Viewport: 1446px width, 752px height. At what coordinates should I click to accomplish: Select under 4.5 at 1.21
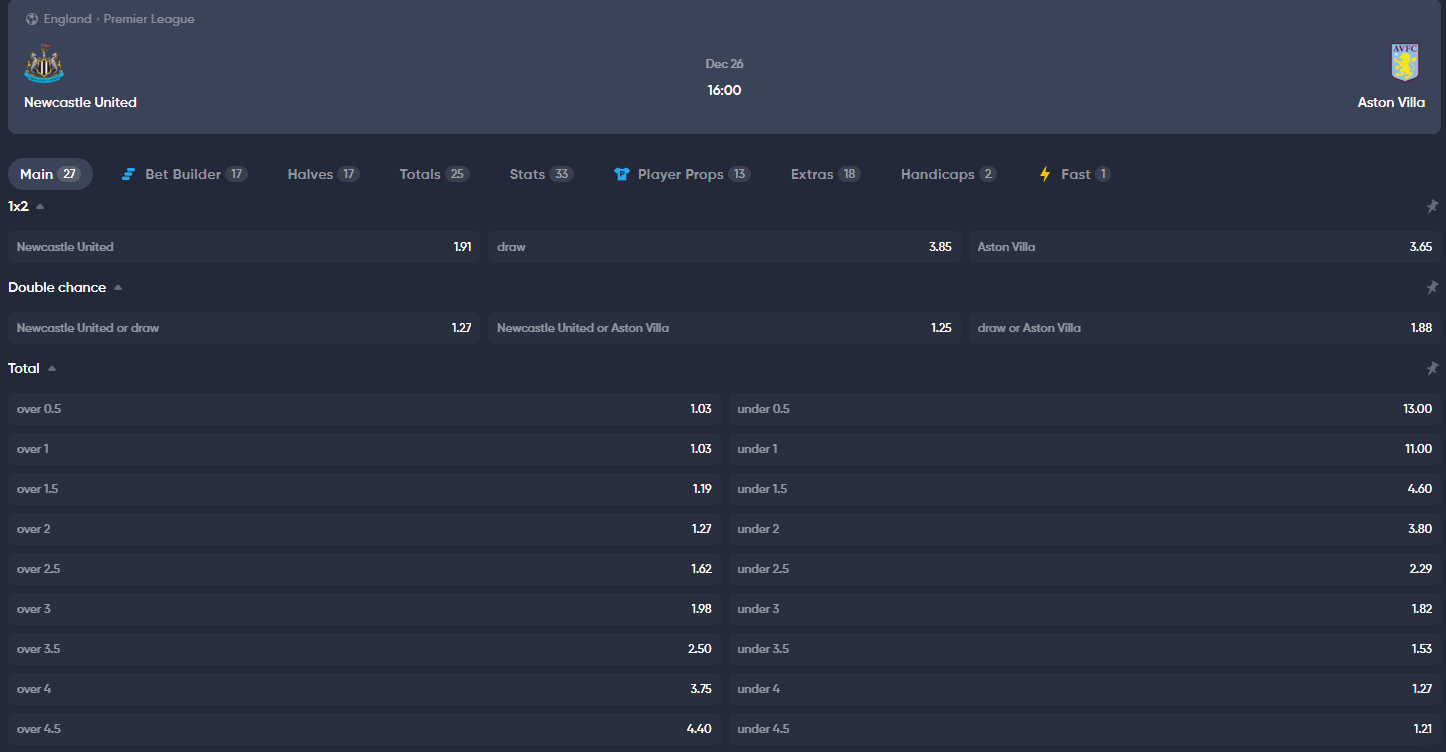(1085, 729)
